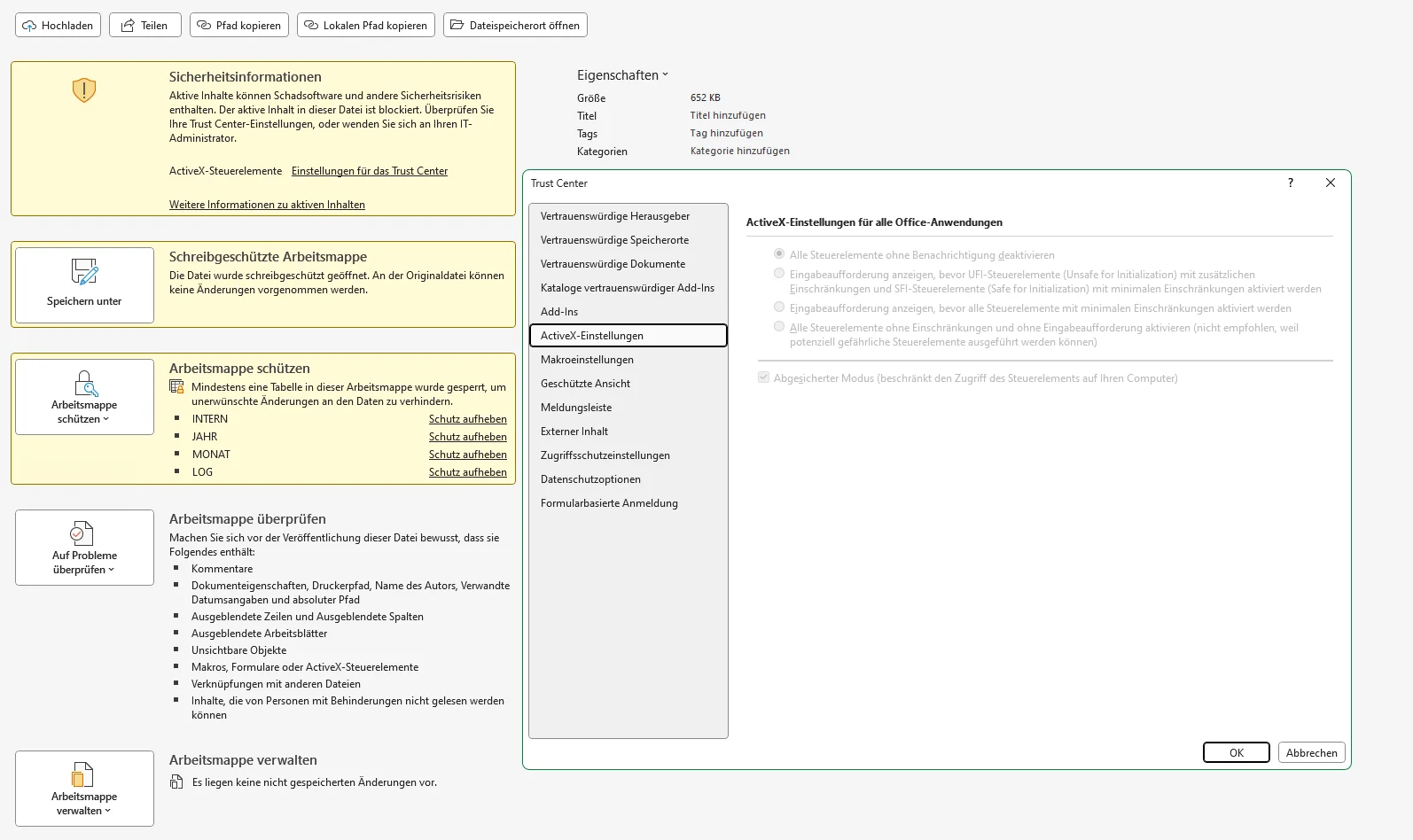Click the Speichern unter button
1413x840 pixels.
pyautogui.click(x=84, y=285)
